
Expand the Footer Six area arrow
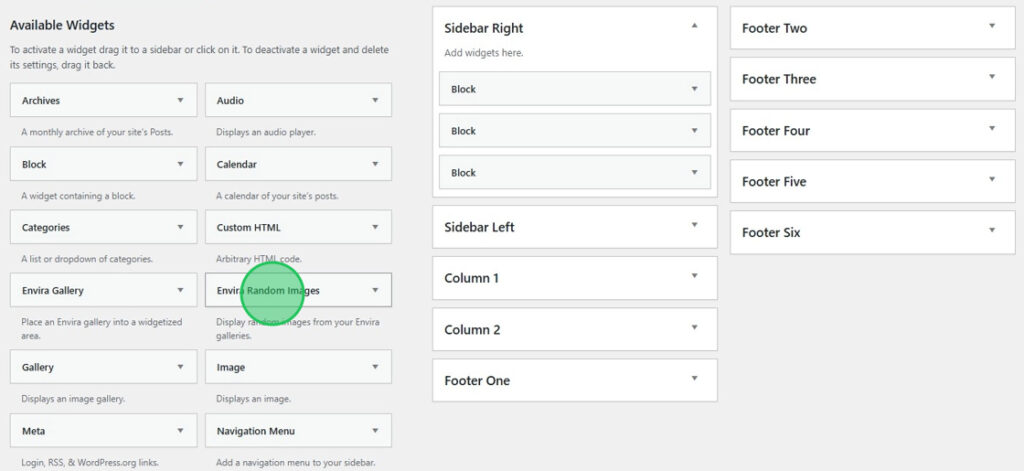[x=992, y=231]
